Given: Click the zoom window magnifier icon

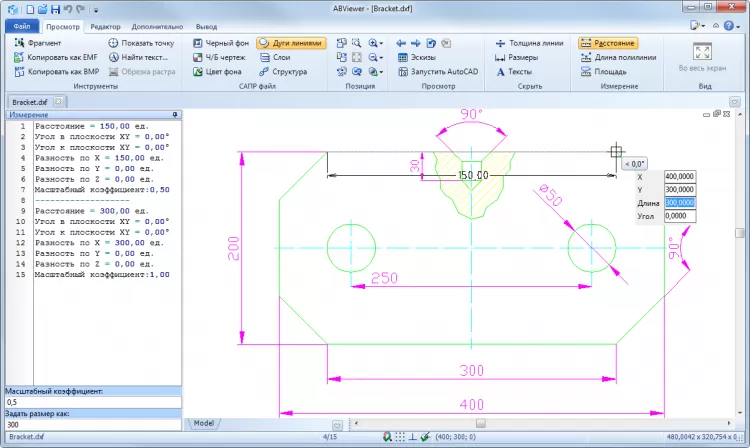Looking at the screenshot, I should [x=356, y=43].
